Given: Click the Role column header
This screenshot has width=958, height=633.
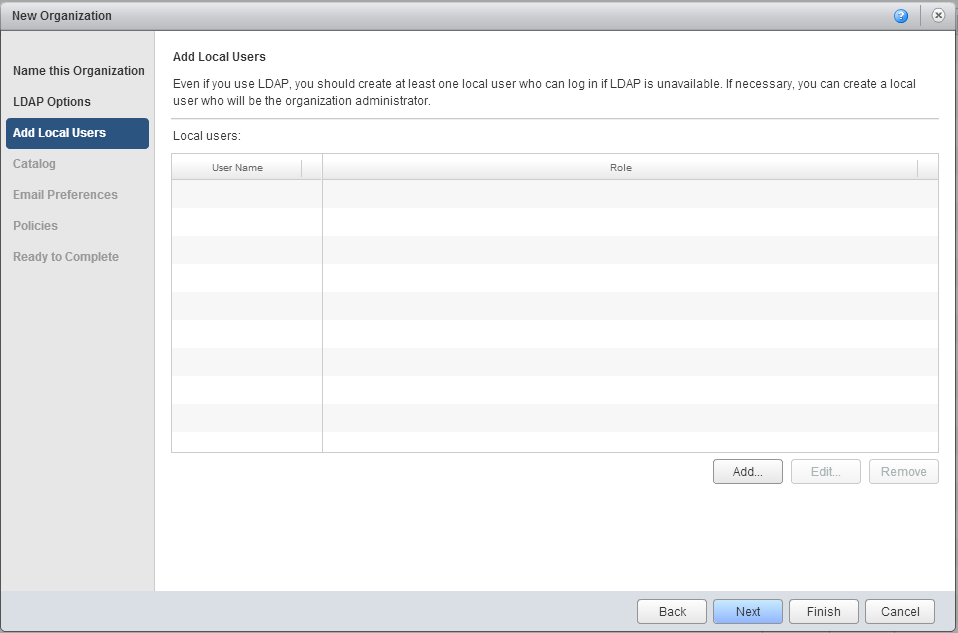Looking at the screenshot, I should [620, 168].
